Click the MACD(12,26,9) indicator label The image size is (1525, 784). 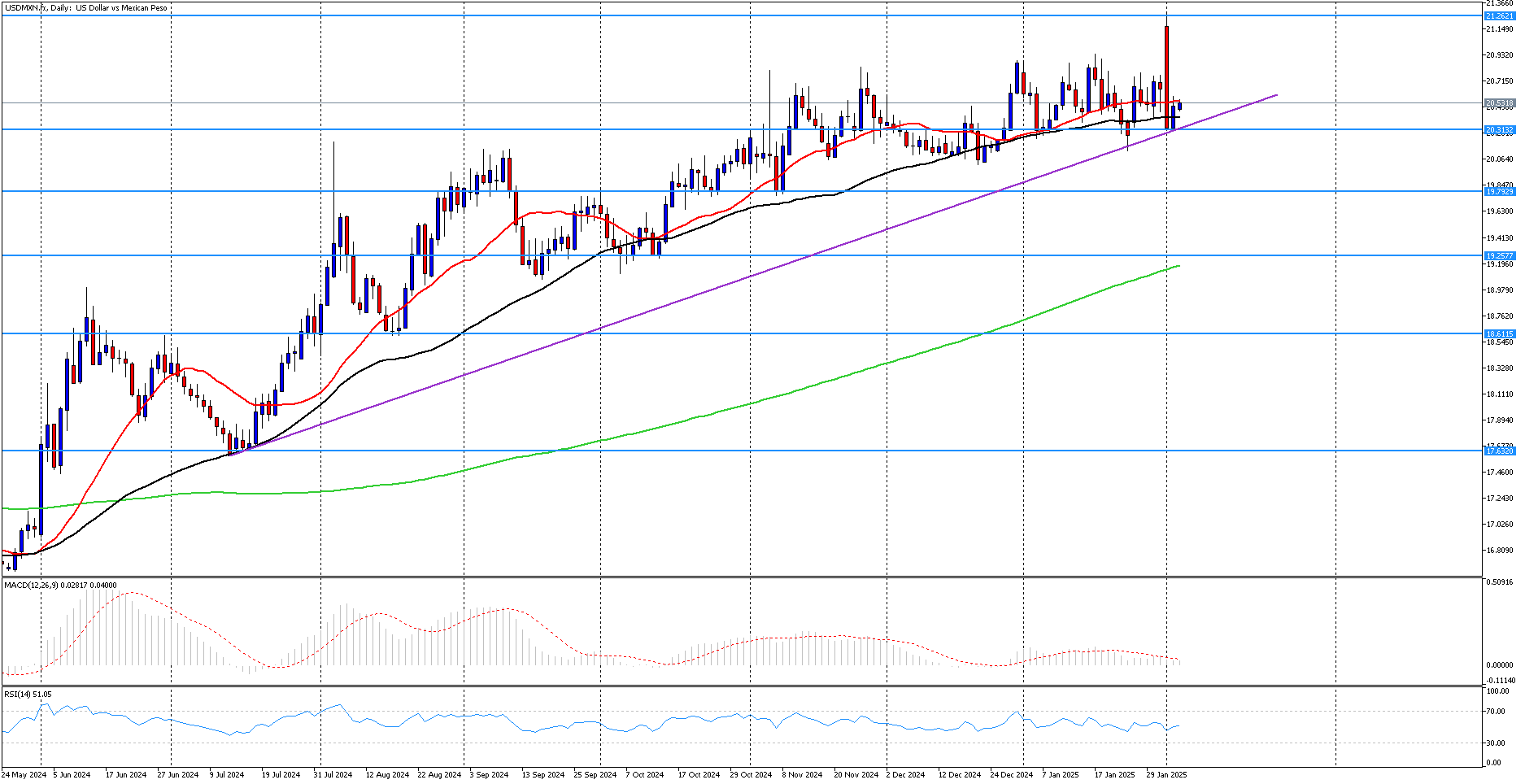click(60, 585)
